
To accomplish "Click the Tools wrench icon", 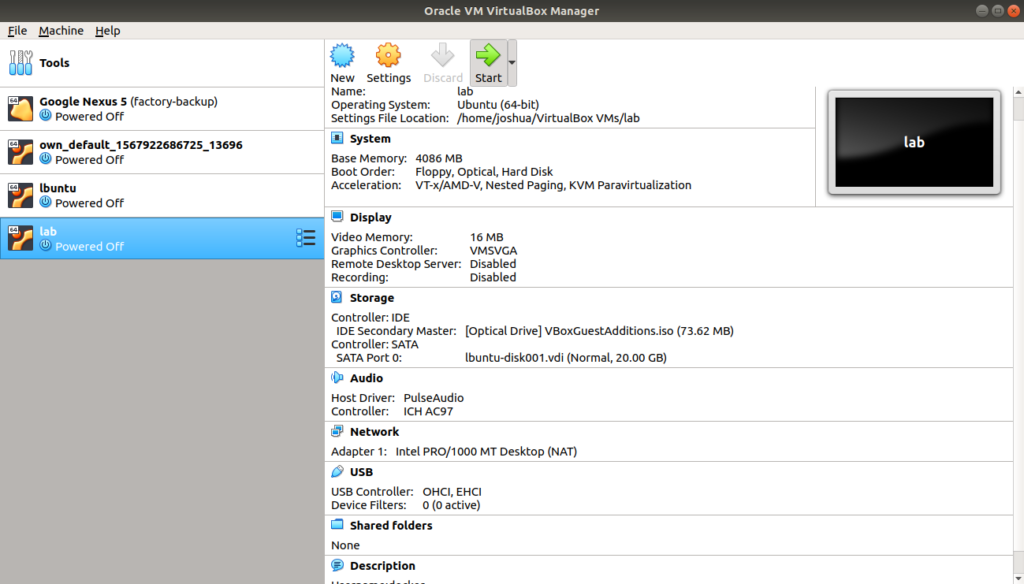I will 20,63.
